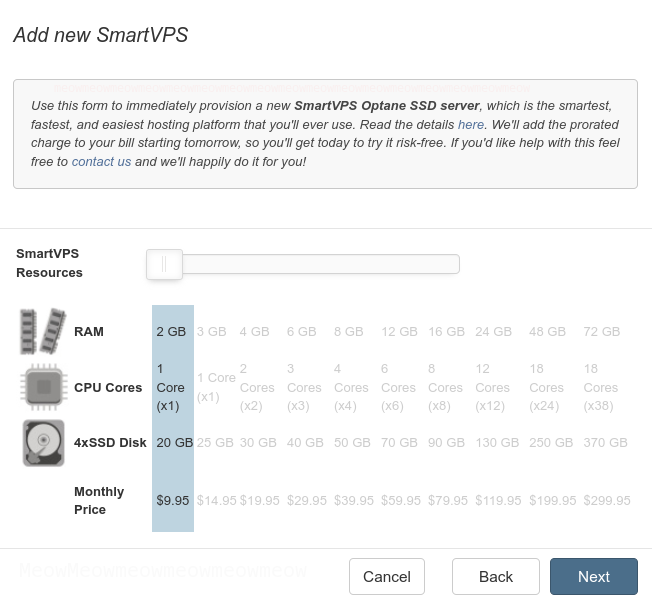
Task: Click the slider track near its right end
Action: pyautogui.click(x=449, y=264)
